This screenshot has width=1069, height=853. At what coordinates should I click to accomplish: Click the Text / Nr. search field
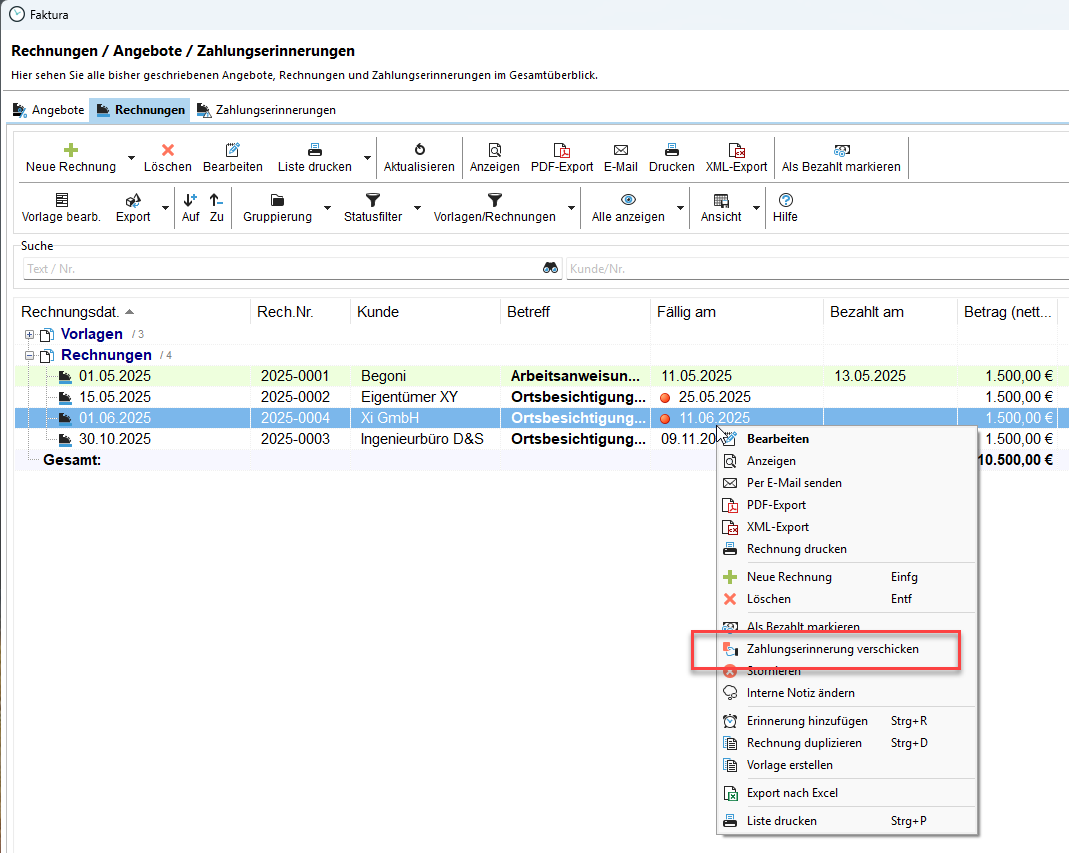(x=280, y=268)
